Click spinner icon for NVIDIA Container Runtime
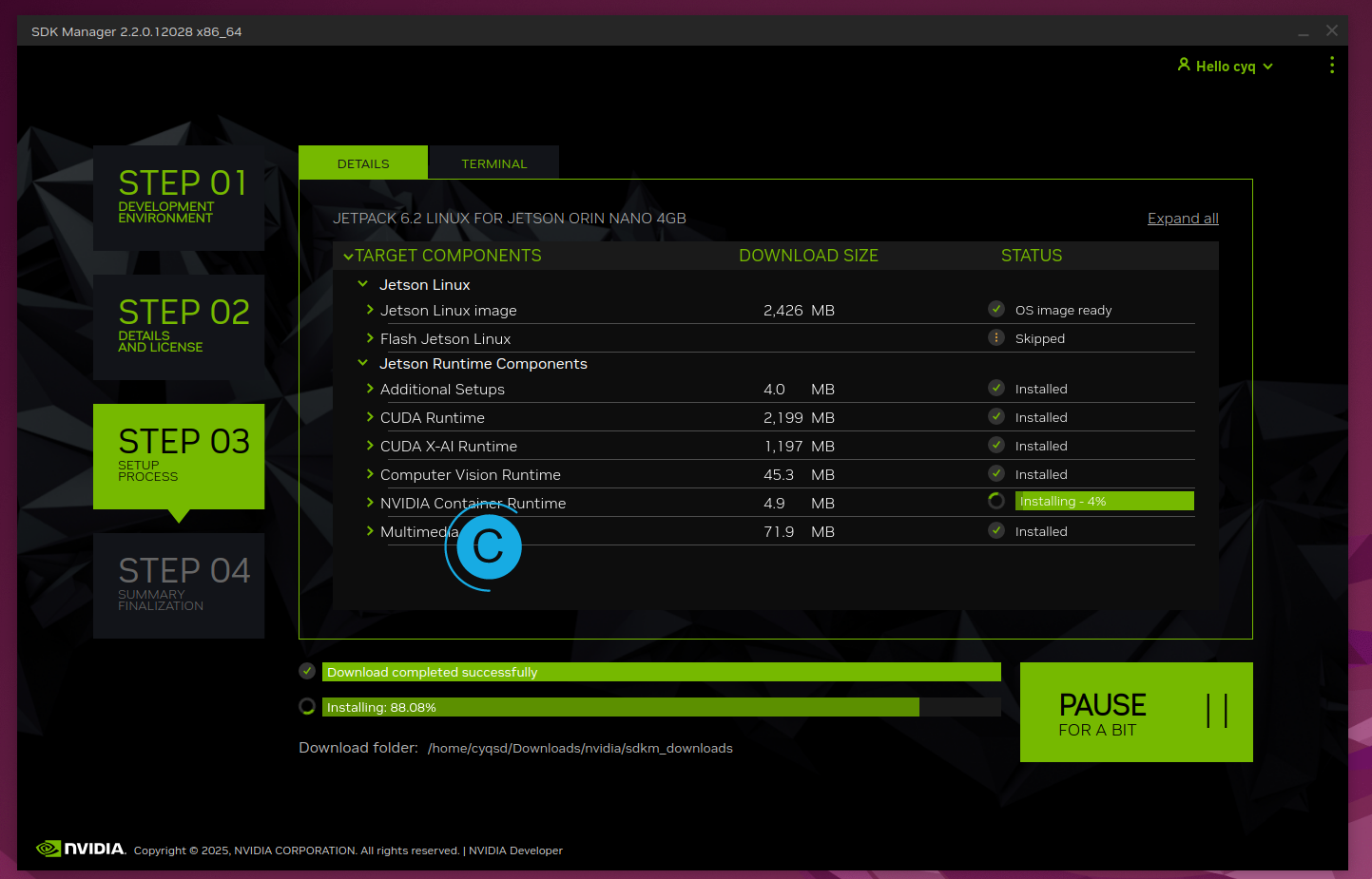The image size is (1372, 879). click(x=996, y=501)
